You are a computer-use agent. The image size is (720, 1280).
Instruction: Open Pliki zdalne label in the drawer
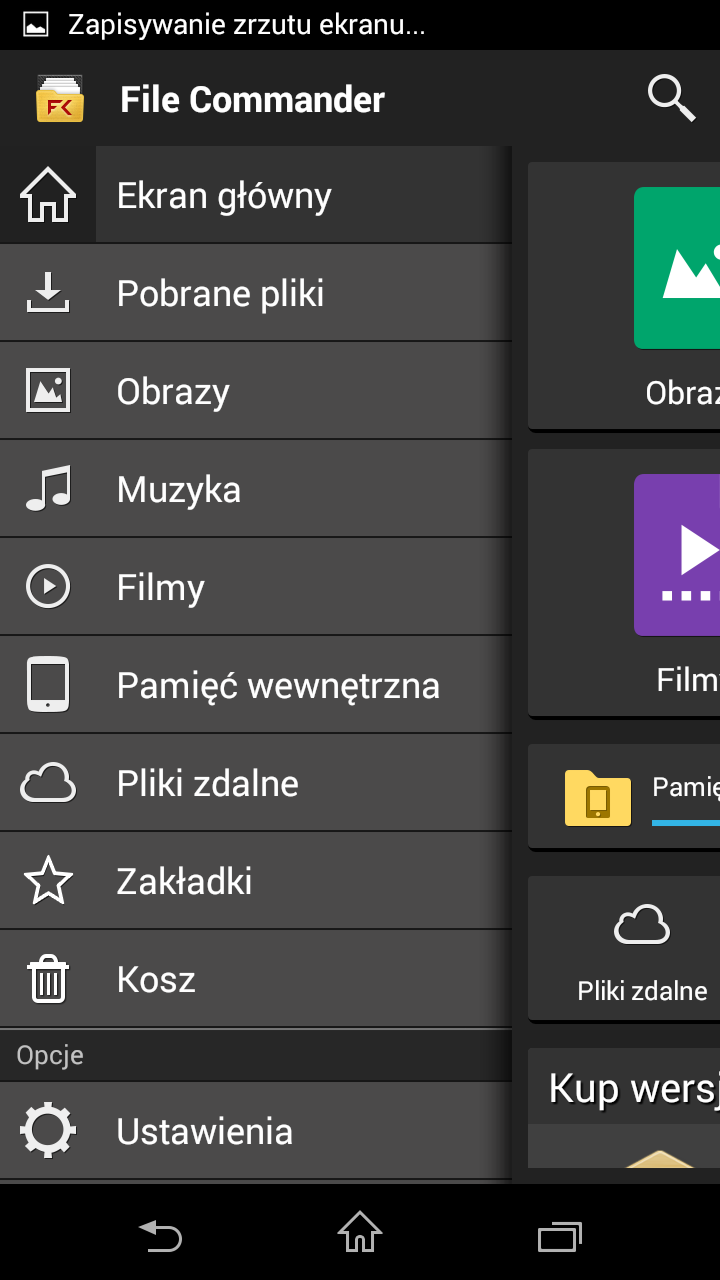point(208,783)
